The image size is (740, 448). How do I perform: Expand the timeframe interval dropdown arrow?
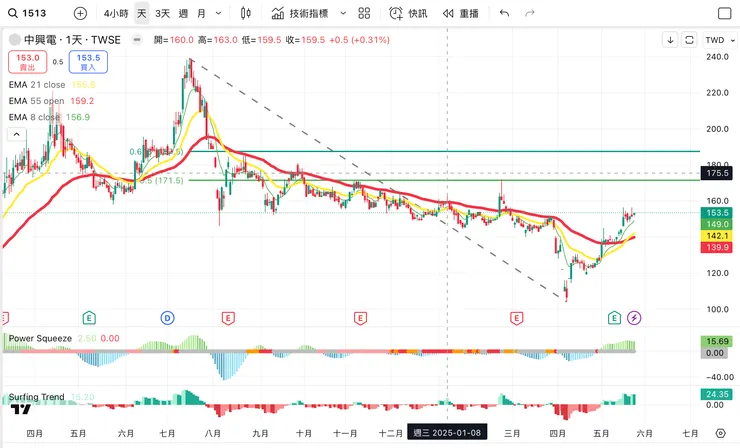[219, 13]
